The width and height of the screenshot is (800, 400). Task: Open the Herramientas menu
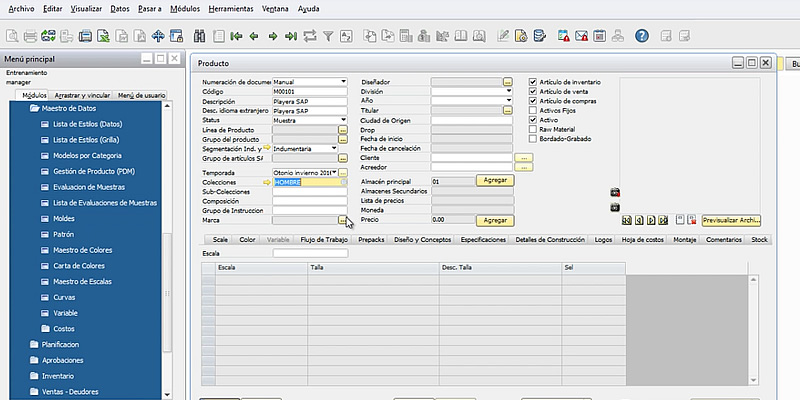(231, 7)
